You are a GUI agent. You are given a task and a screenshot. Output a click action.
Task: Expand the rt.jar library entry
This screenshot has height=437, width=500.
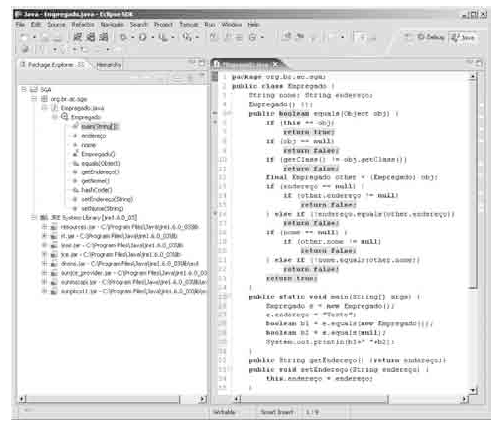tap(44, 236)
